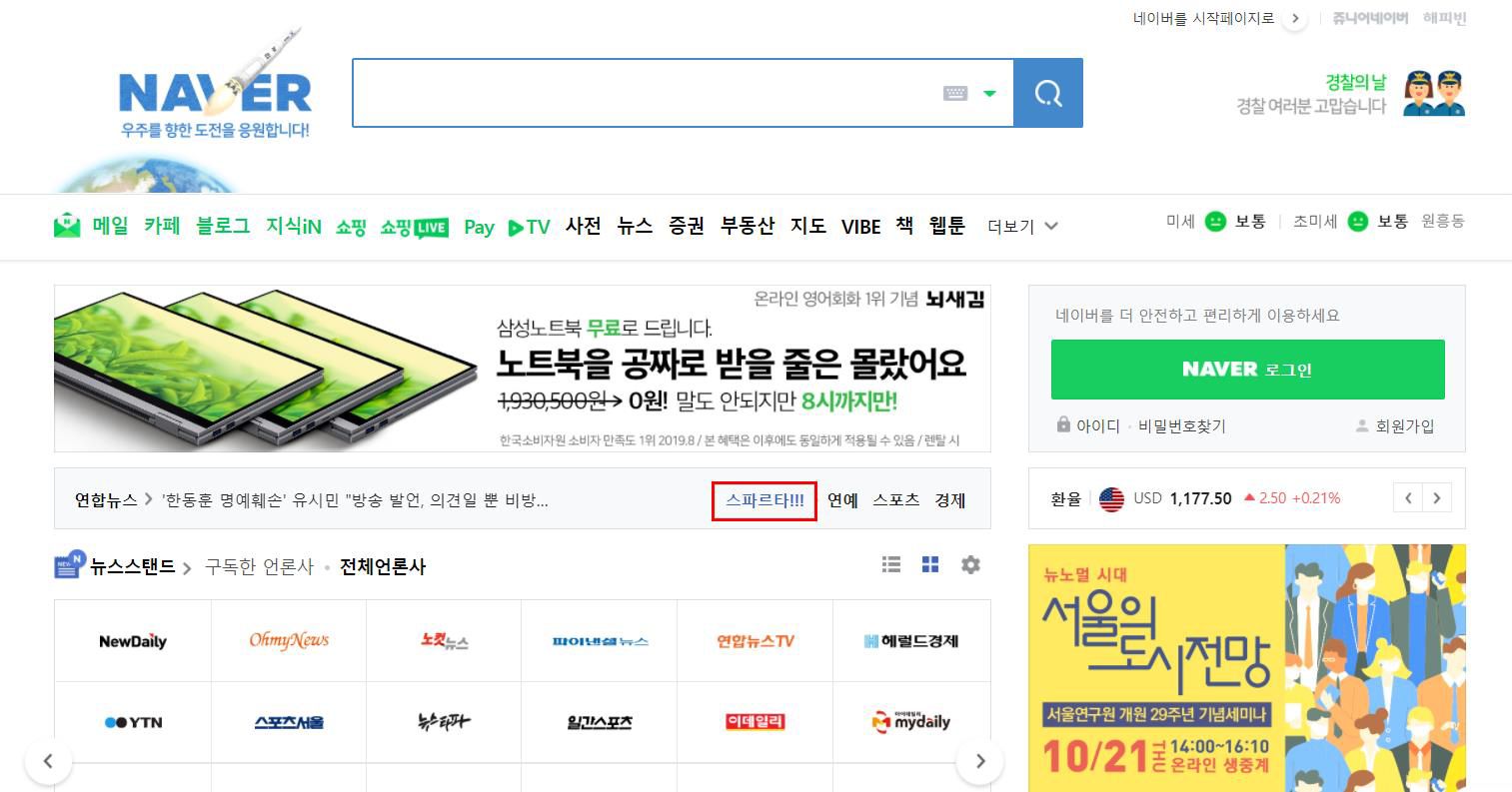The width and height of the screenshot is (1512, 792).
Task: Open 쇼핑 in the navigation bar
Action: (351, 227)
